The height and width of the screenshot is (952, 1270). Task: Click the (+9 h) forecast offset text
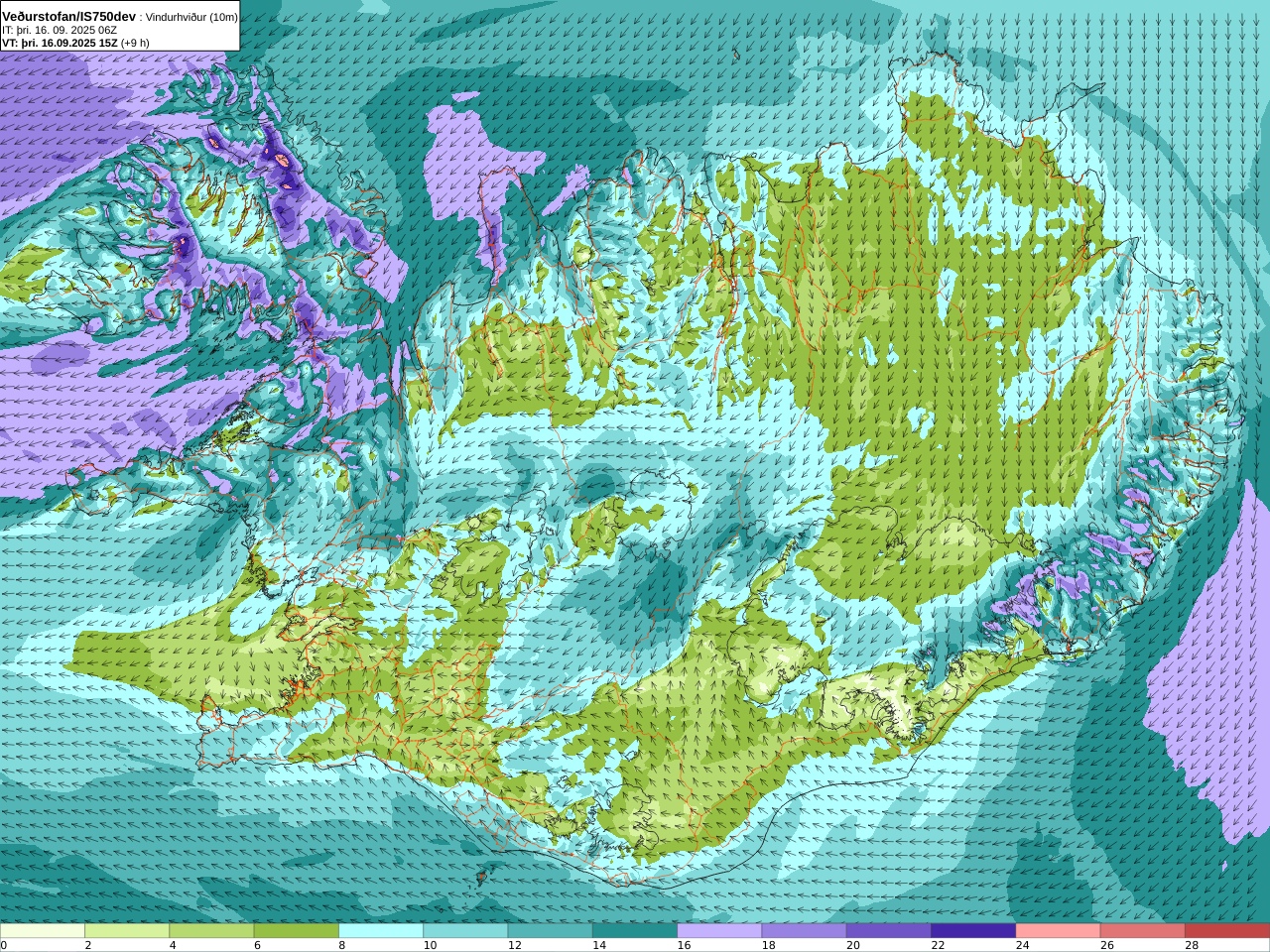pyautogui.click(x=135, y=43)
